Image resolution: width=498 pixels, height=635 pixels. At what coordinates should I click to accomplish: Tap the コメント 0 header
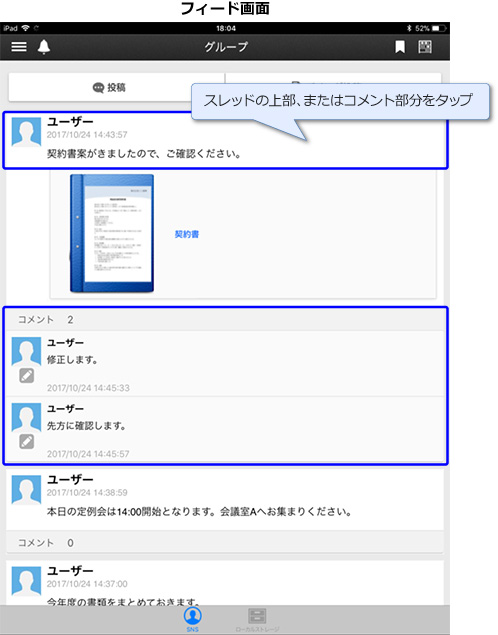coord(225,543)
